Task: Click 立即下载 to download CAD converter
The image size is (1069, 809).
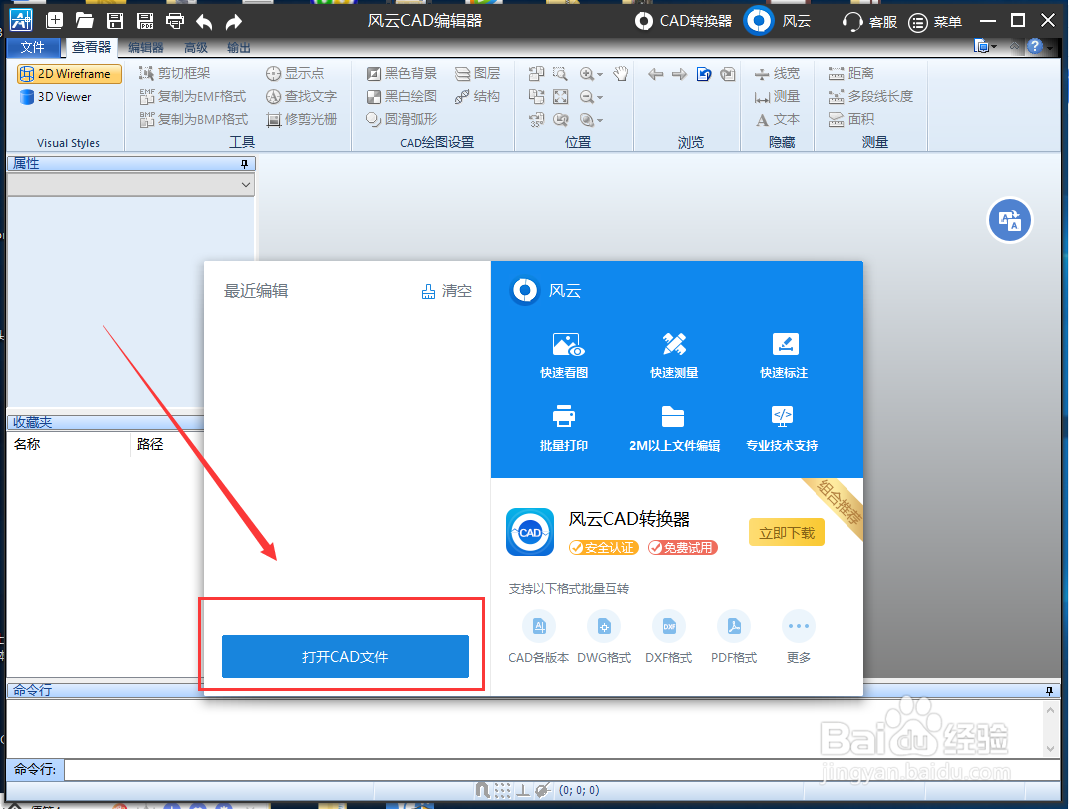Action: [x=786, y=533]
